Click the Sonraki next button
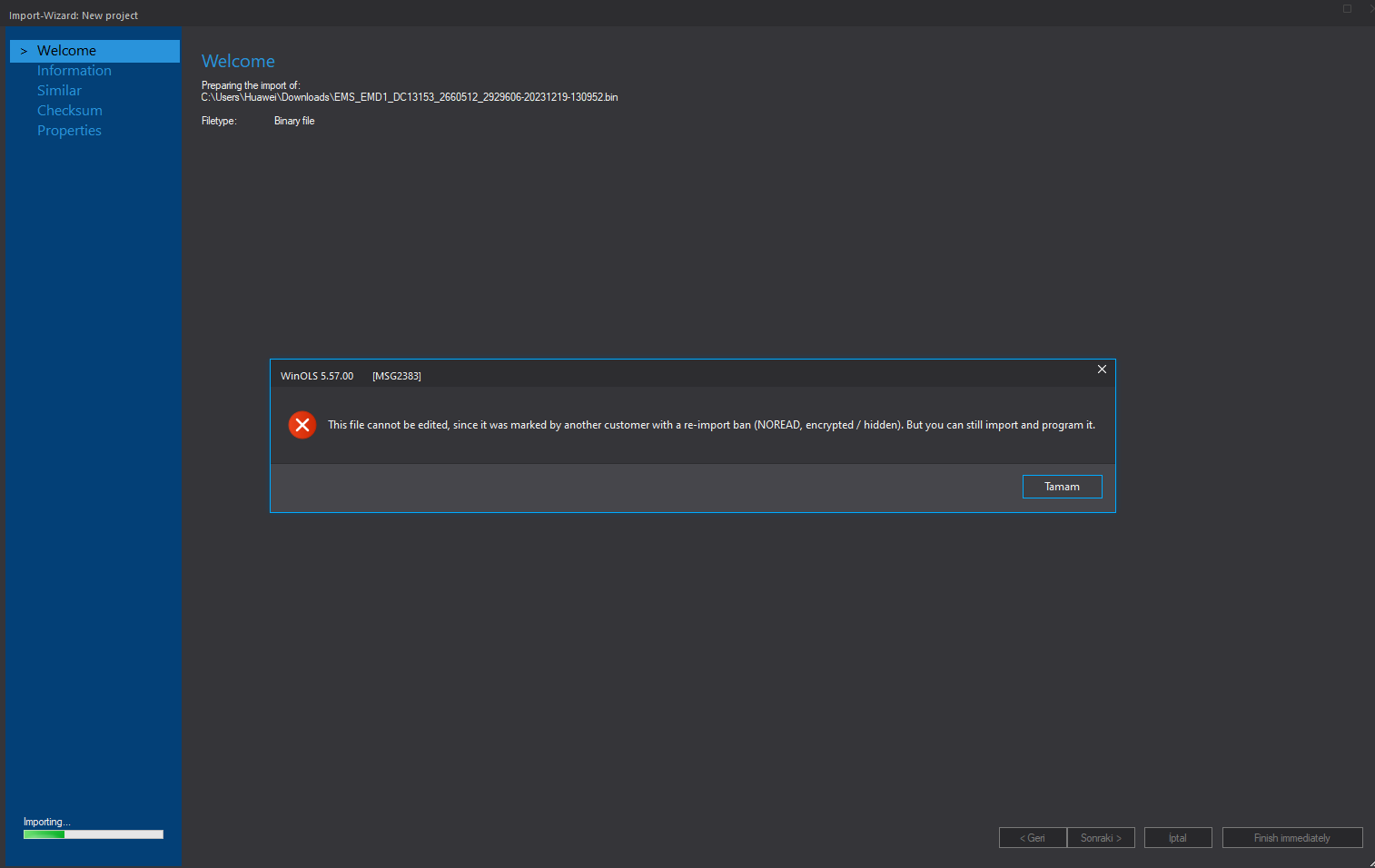The width and height of the screenshot is (1375, 868). tap(1101, 838)
